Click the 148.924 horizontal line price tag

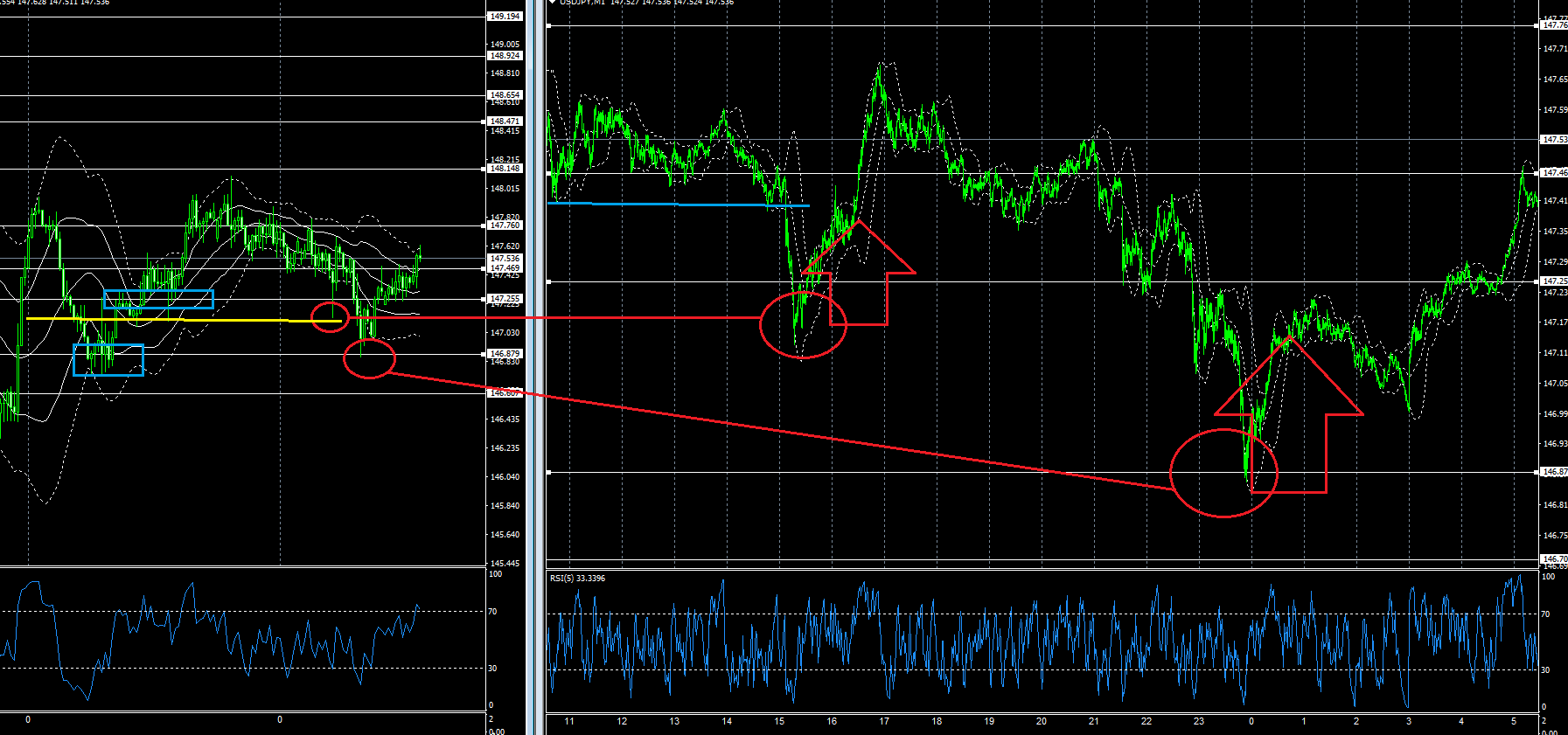[505, 56]
